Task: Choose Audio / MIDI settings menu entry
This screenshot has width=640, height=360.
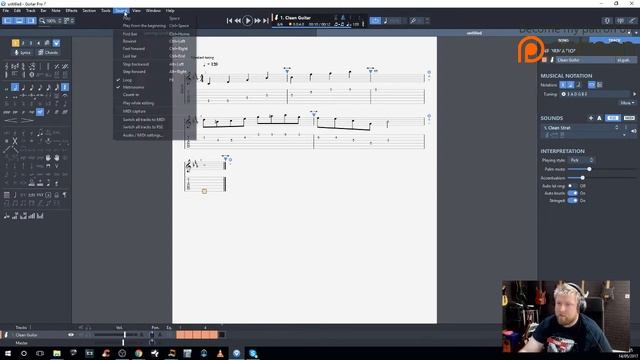Action: tap(155, 135)
